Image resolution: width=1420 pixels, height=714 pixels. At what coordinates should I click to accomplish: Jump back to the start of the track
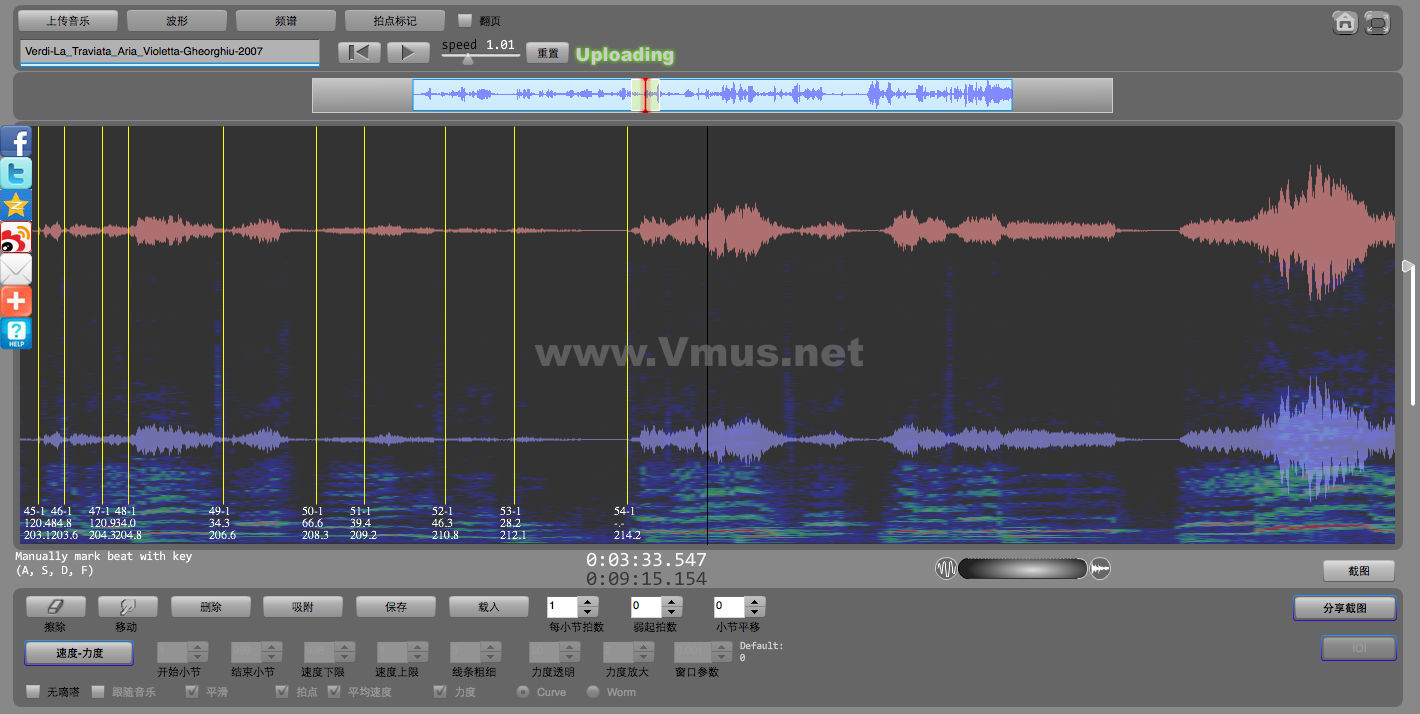[x=359, y=53]
